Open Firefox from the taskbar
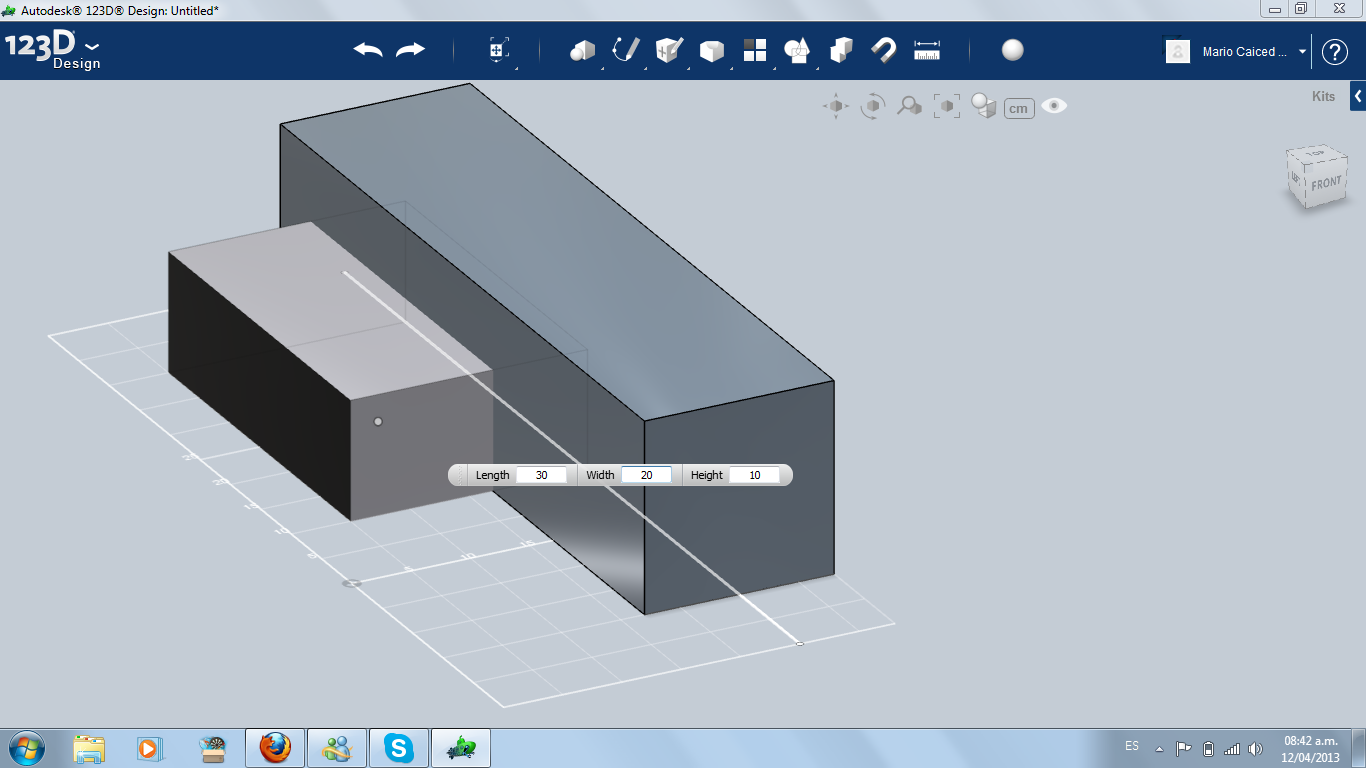 click(x=275, y=748)
